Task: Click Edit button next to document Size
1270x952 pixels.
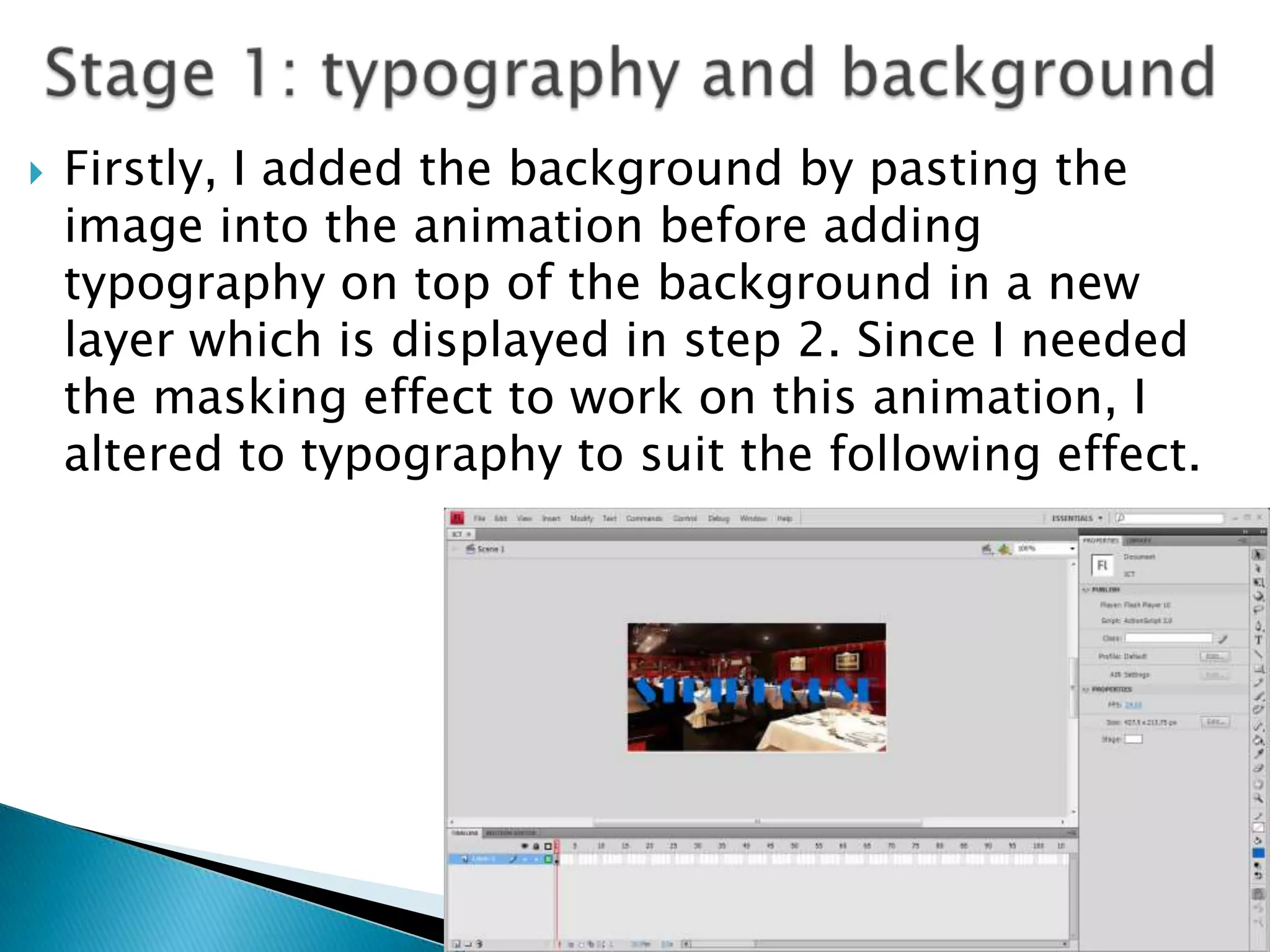Action: point(1215,722)
